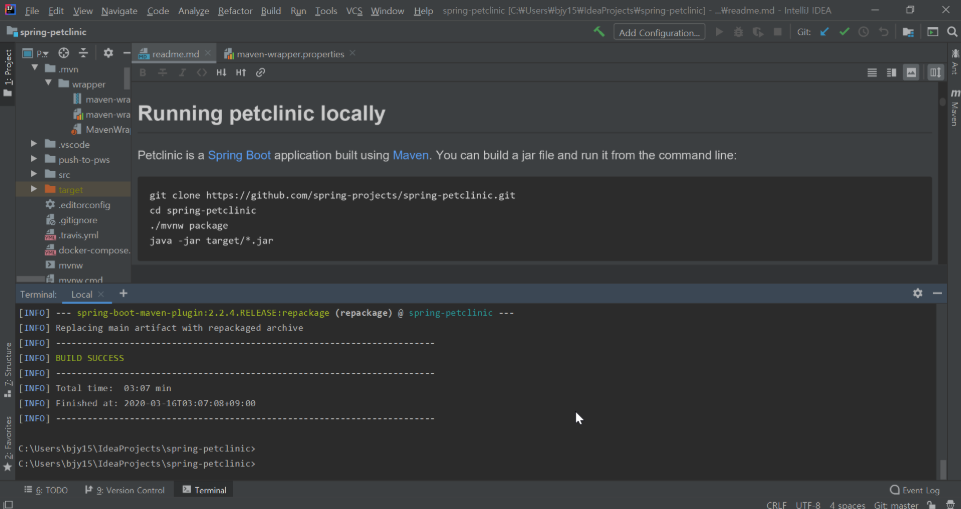Screen dimensions: 961x509
Task: Expand the src folder in project tree
Action: [35, 174]
